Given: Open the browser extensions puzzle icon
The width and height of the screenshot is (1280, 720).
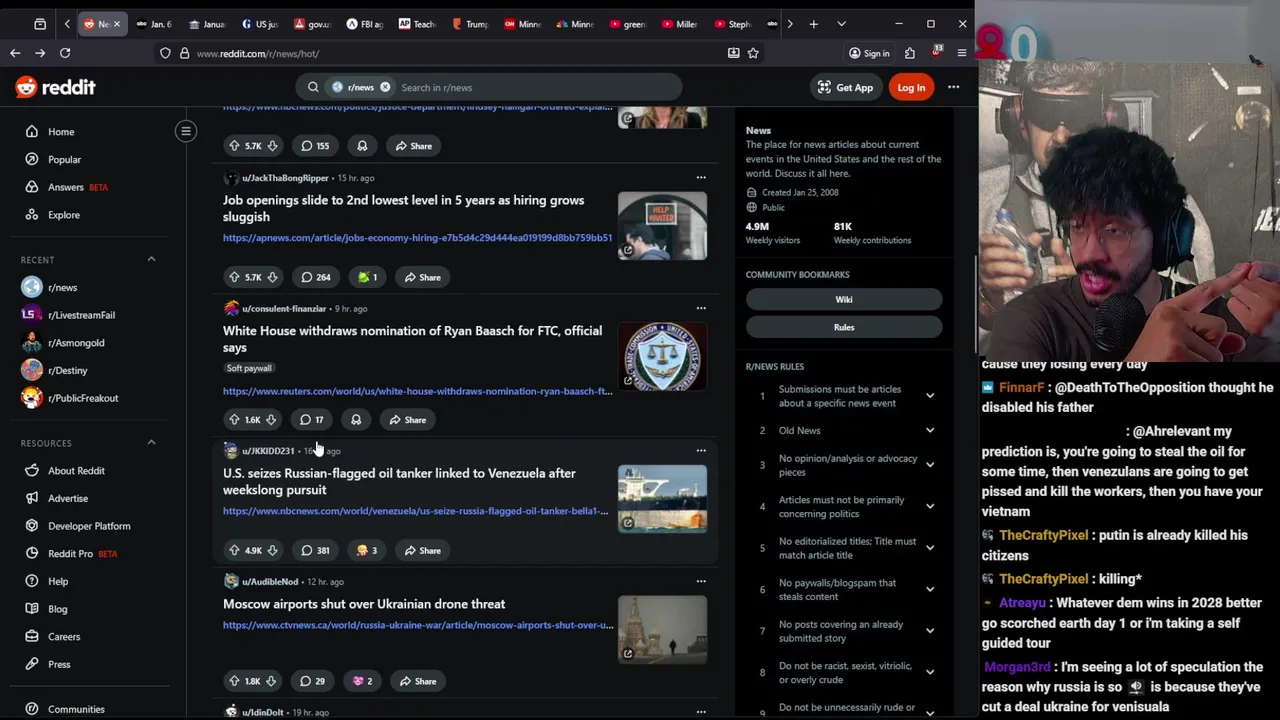Looking at the screenshot, I should 909,53.
